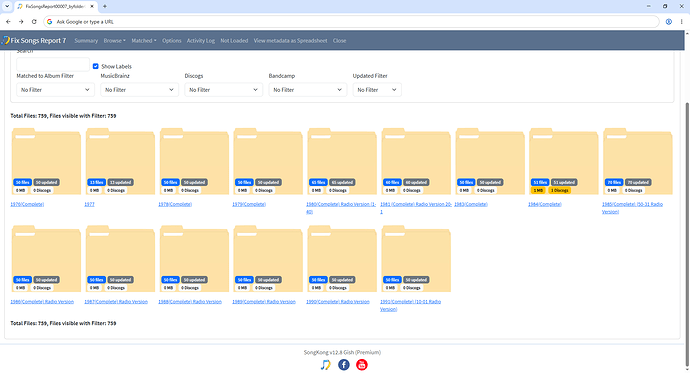Open the 1980(Complete) Radio Version (1-40) link
This screenshot has height=373, width=690.
tap(341, 208)
